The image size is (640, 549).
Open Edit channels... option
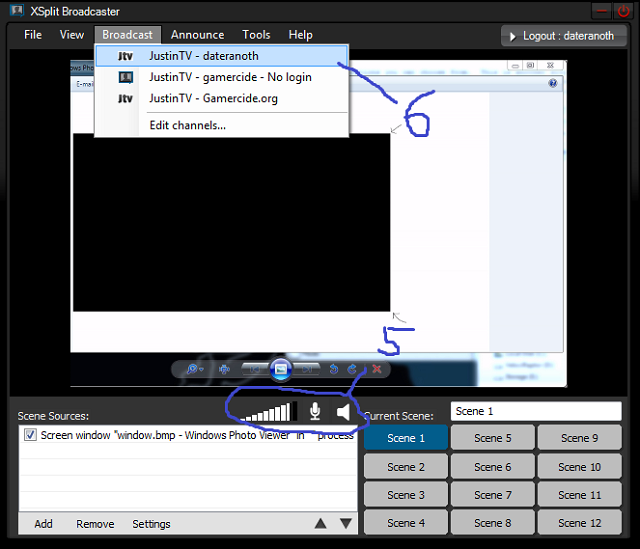click(222, 125)
